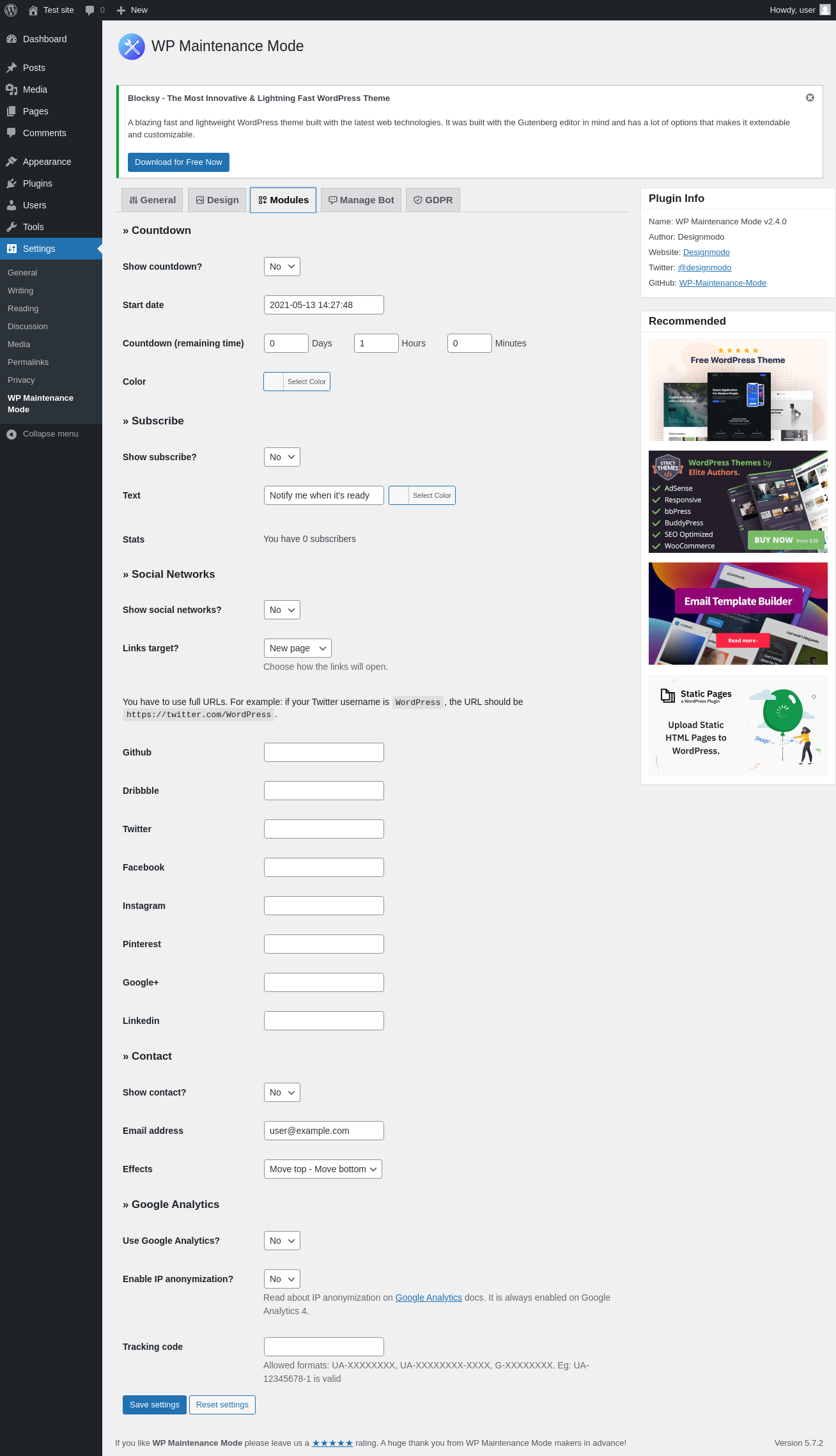Click the WordPress logo in admin bar
Viewport: 836px width, 1456px height.
(x=11, y=10)
